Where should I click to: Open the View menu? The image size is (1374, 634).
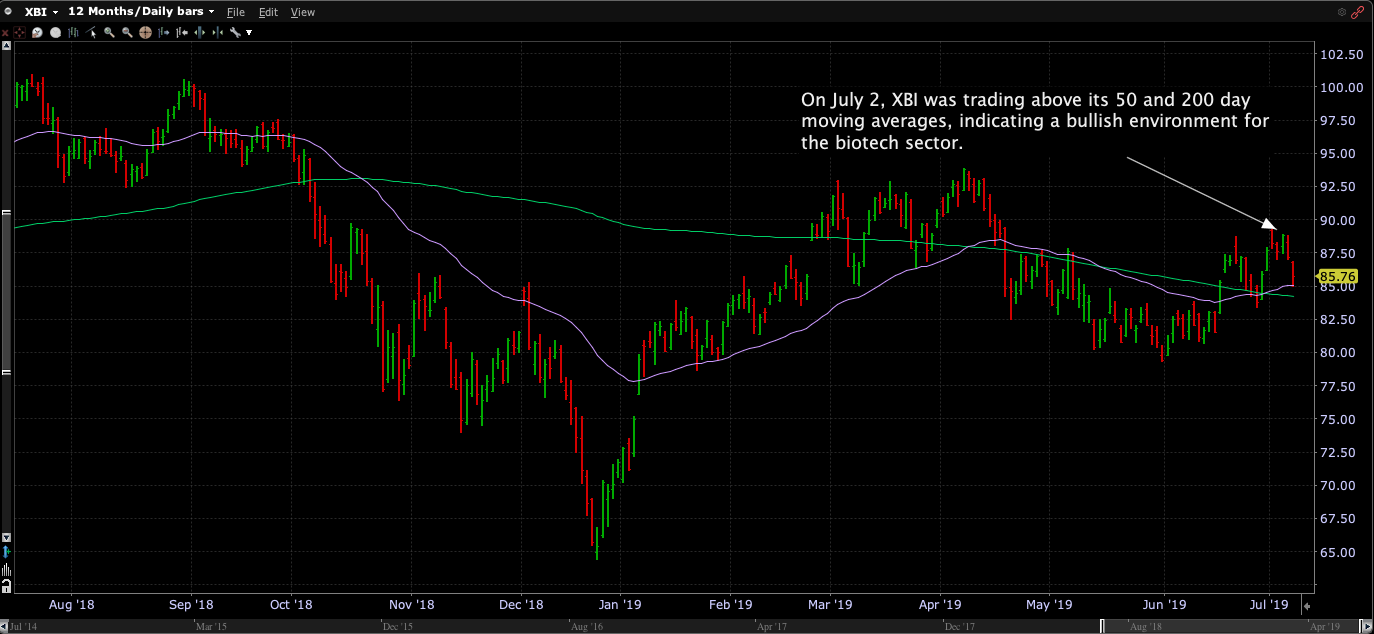303,12
